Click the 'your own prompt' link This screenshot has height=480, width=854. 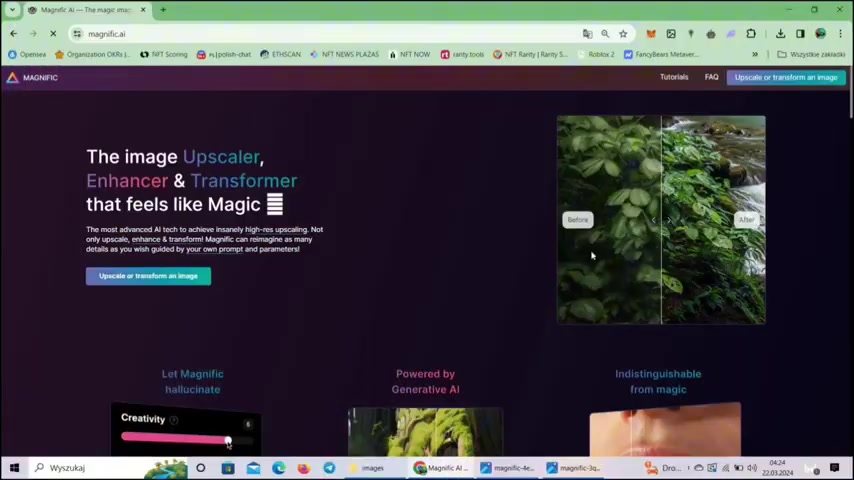pos(215,249)
